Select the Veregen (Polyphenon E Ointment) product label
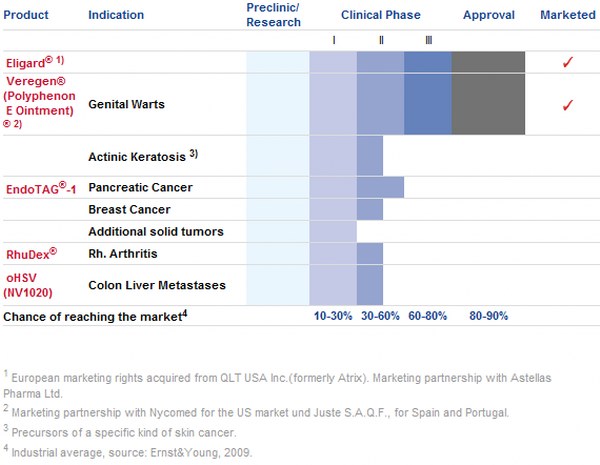 pos(40,103)
